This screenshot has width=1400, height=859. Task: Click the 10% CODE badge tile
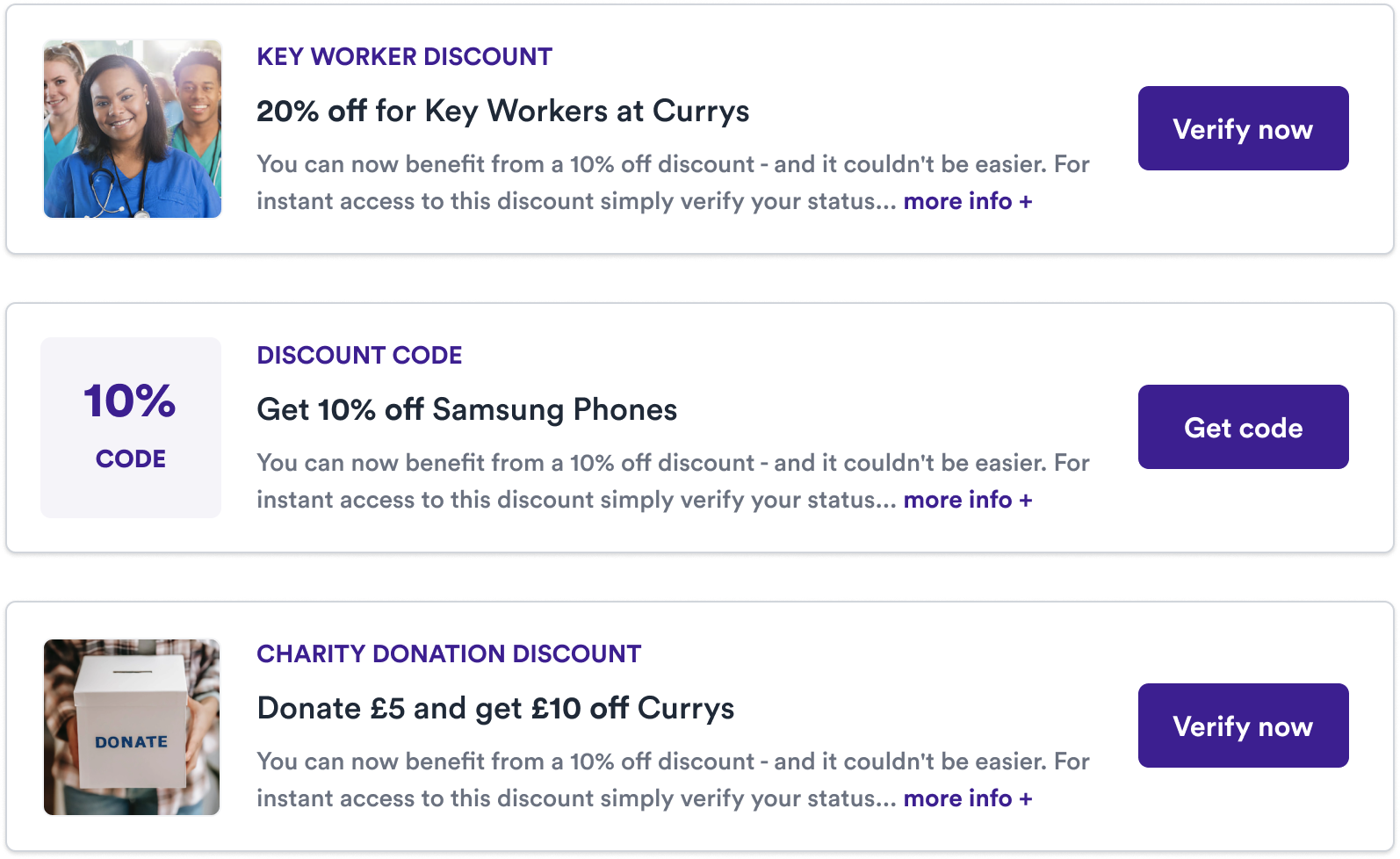coord(131,428)
